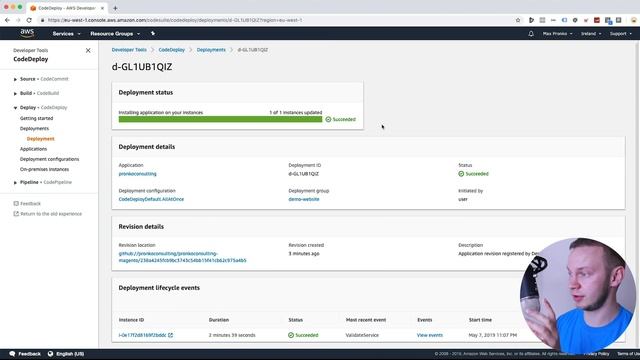Open the instance ID link
Viewport: 640px width, 360px height.
[142, 335]
